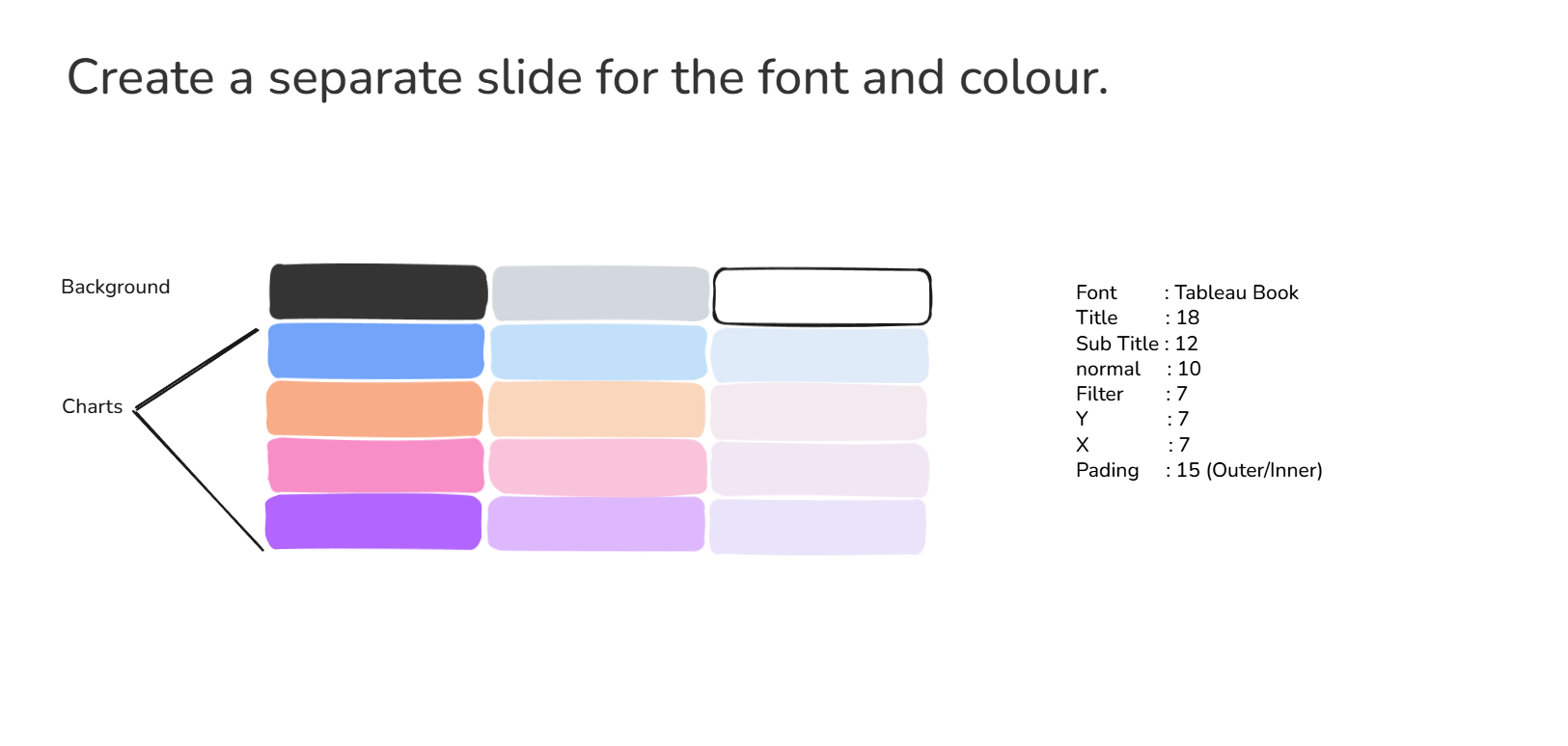Click the medium light blue swatch
The width and height of the screenshot is (1568, 746).
(x=598, y=352)
